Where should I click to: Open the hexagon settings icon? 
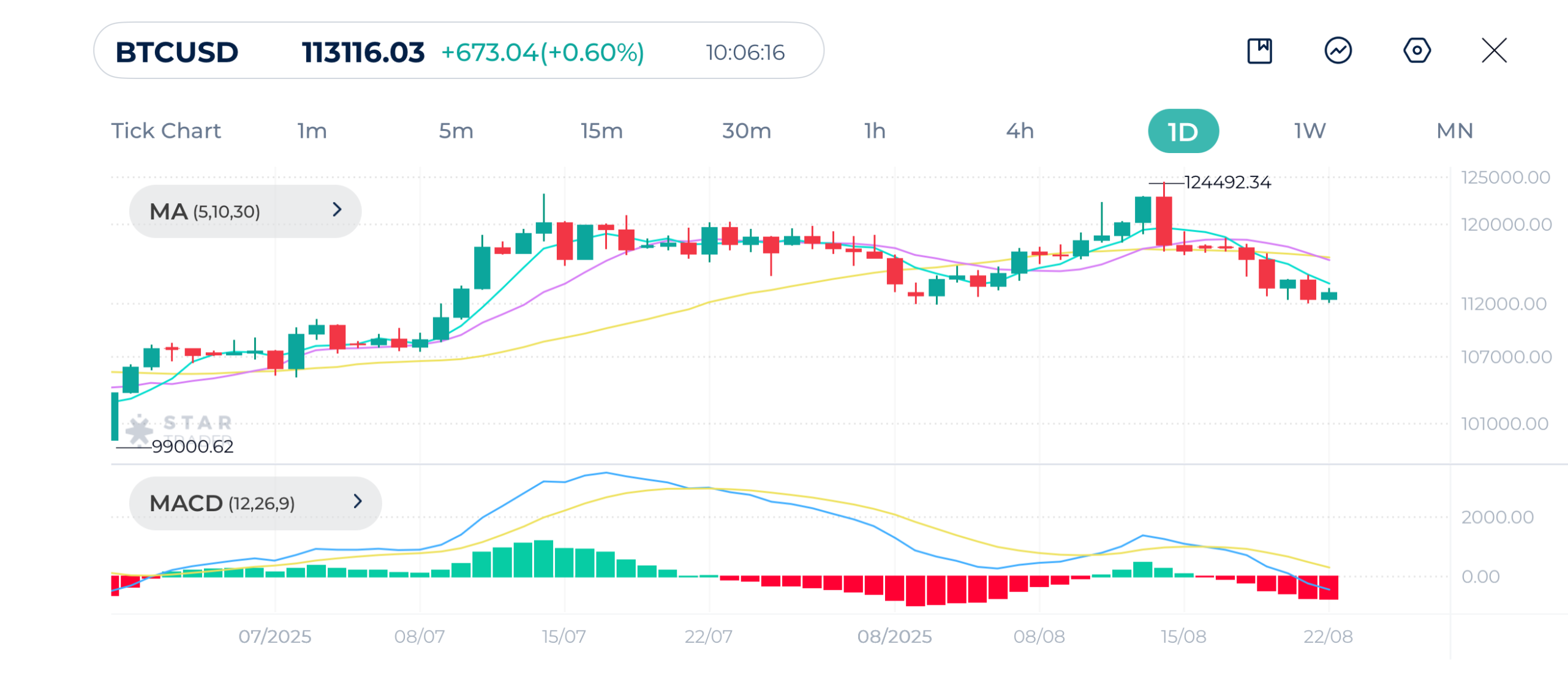coord(1417,51)
